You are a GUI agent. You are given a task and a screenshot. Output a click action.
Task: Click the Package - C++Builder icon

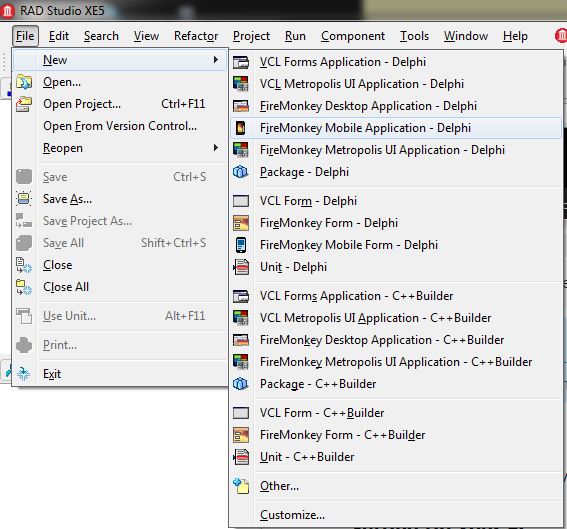(241, 384)
